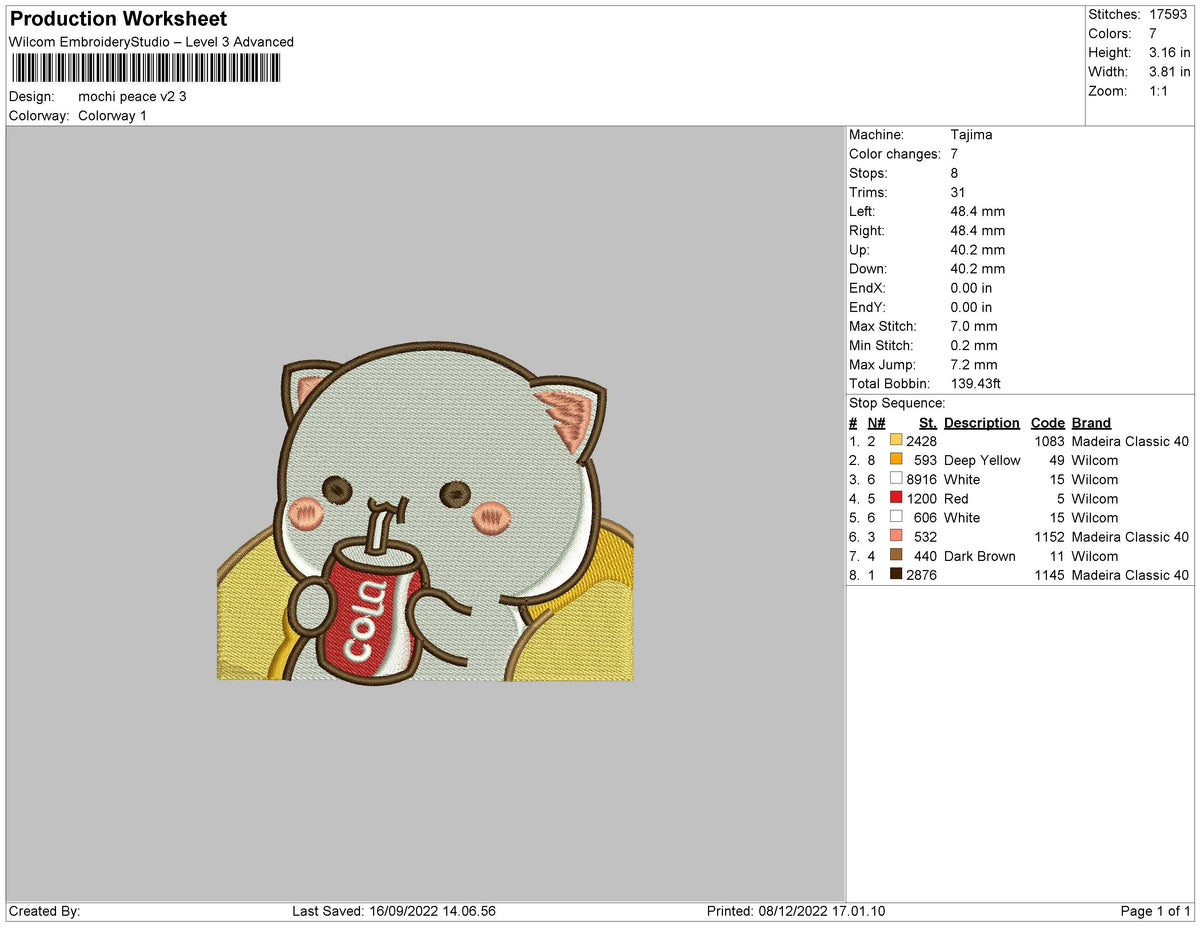Image resolution: width=1200 pixels, height=927 pixels.
Task: Click the design name 'mochi peace v2 3'
Action: coord(132,97)
